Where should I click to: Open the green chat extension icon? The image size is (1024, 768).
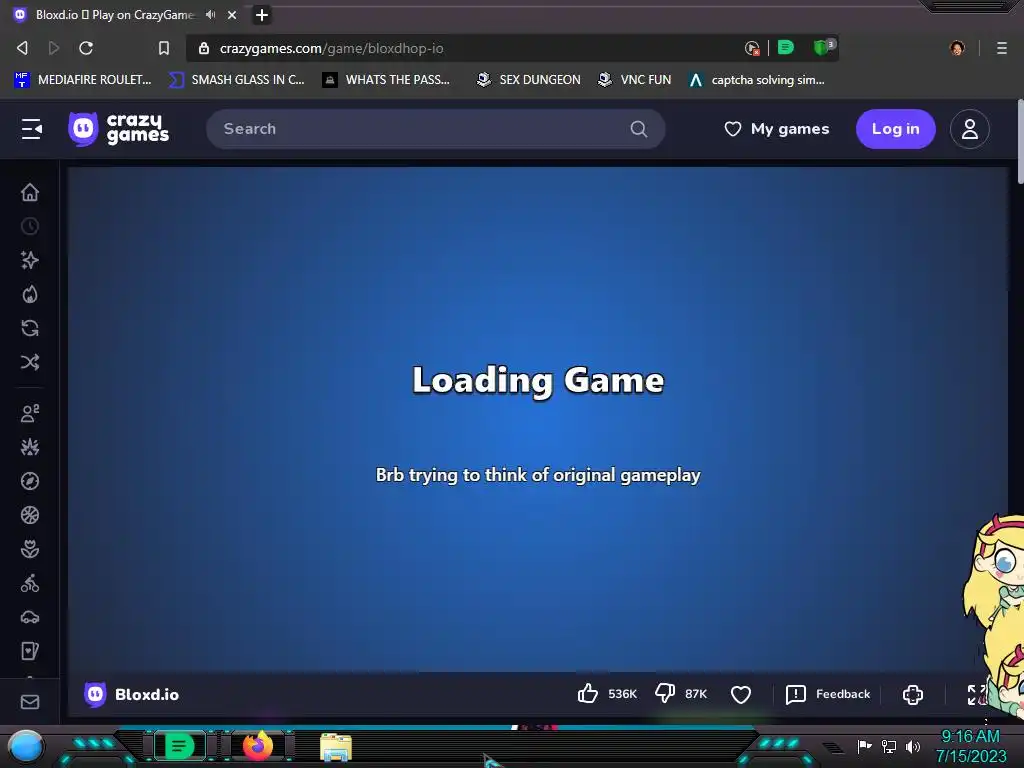(x=786, y=47)
